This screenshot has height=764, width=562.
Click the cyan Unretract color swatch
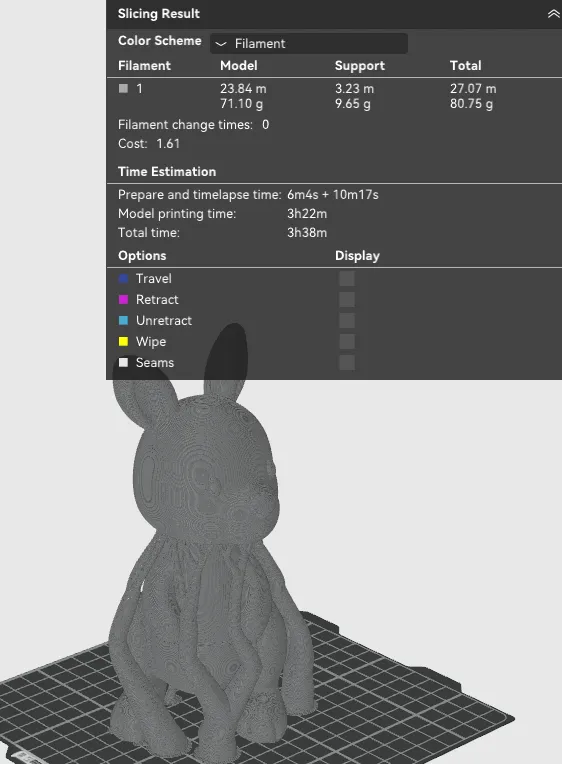click(x=123, y=320)
